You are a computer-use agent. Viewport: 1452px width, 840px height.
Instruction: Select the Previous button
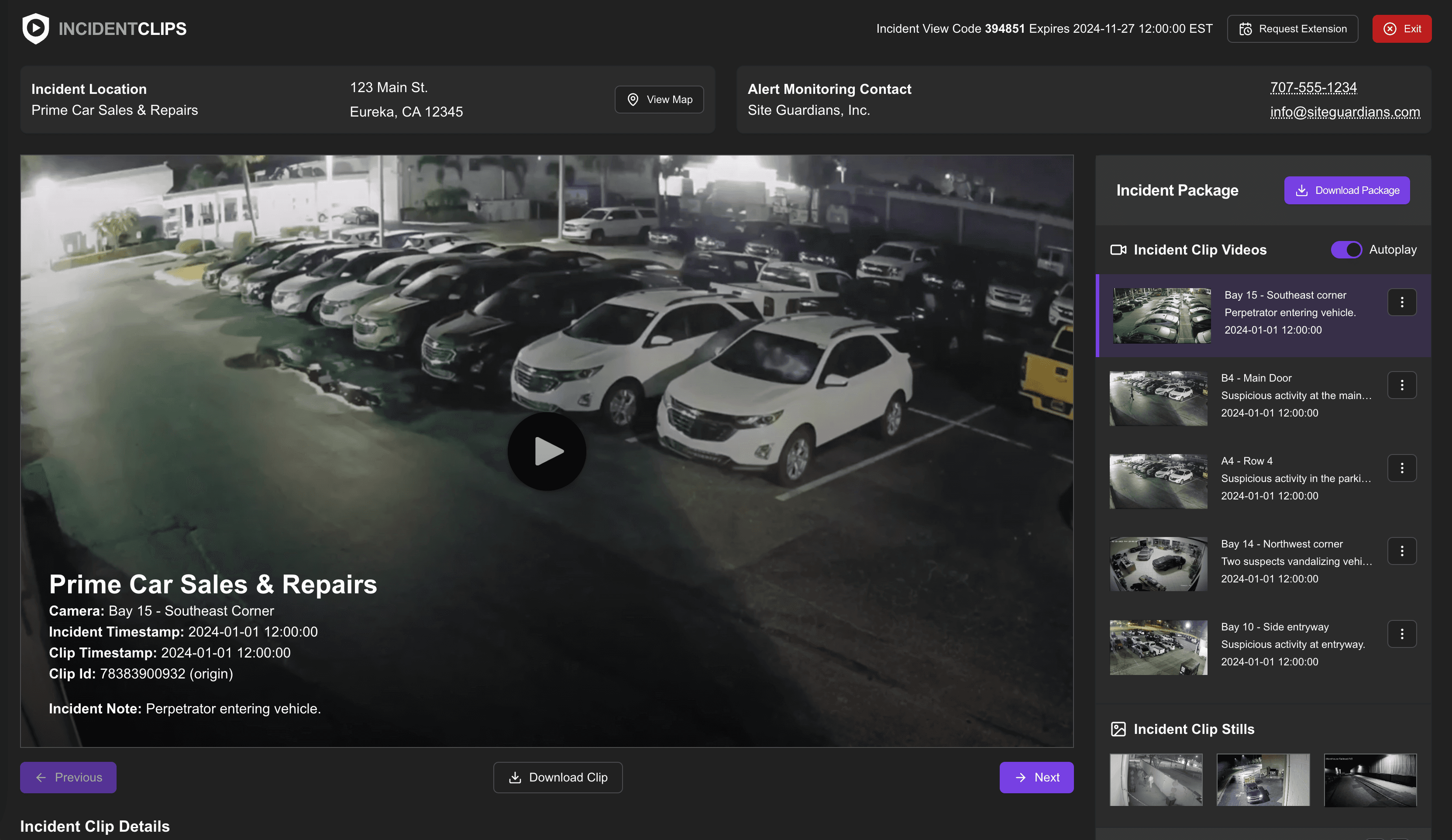[68, 777]
